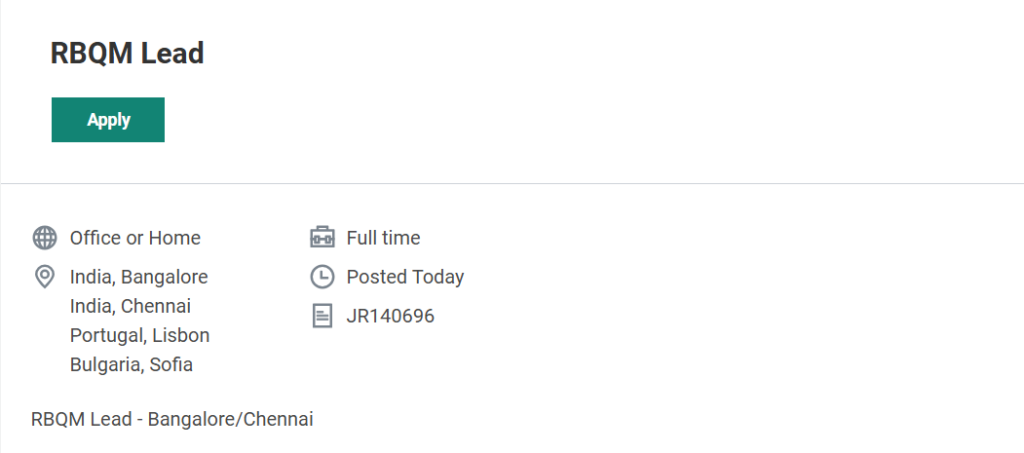Click the document job ID icon
Image resolution: width=1024 pixels, height=453 pixels.
coord(322,316)
